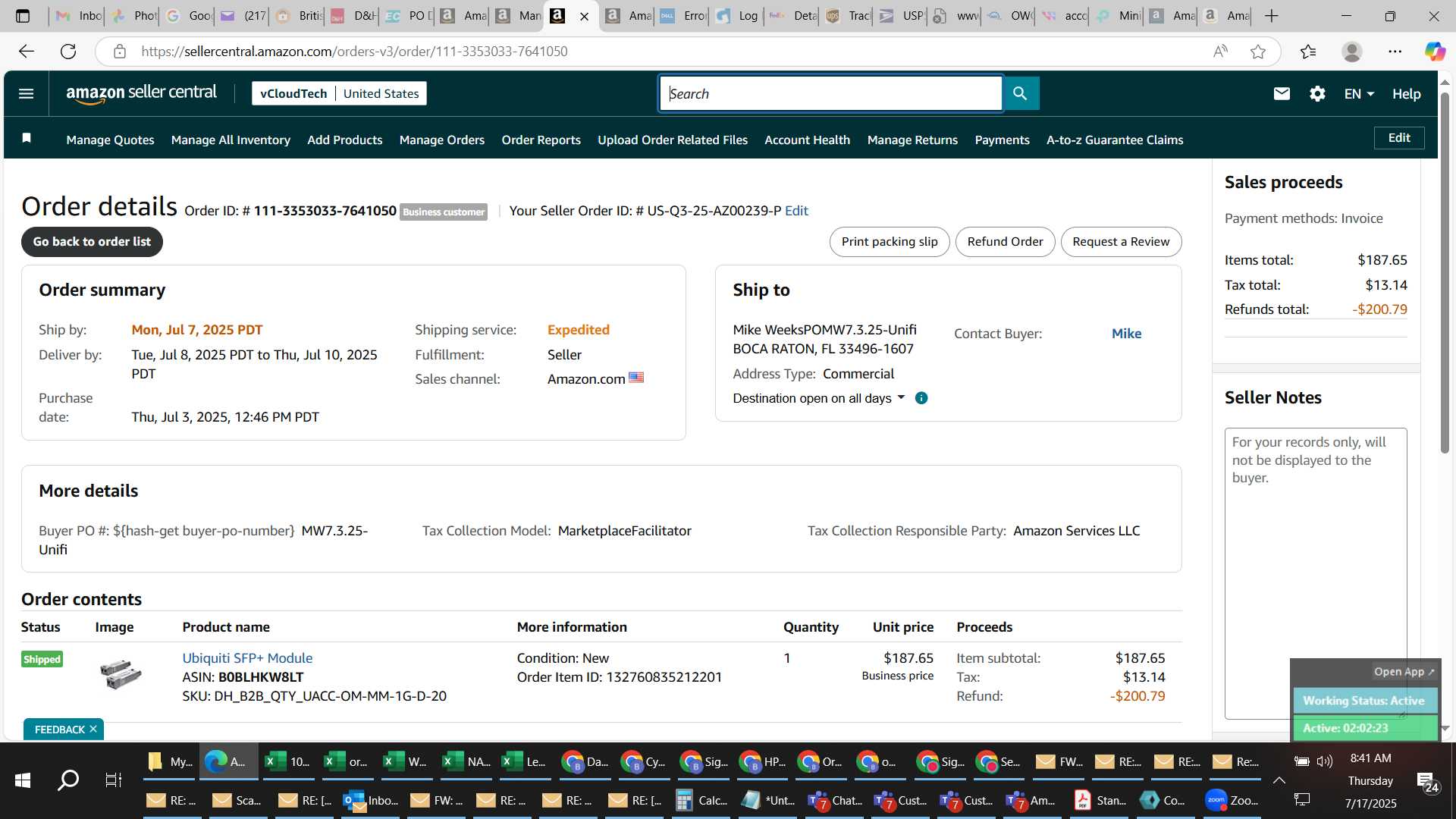Click the Edit button in the nav bar
Image resolution: width=1456 pixels, height=819 pixels.
click(x=1399, y=138)
